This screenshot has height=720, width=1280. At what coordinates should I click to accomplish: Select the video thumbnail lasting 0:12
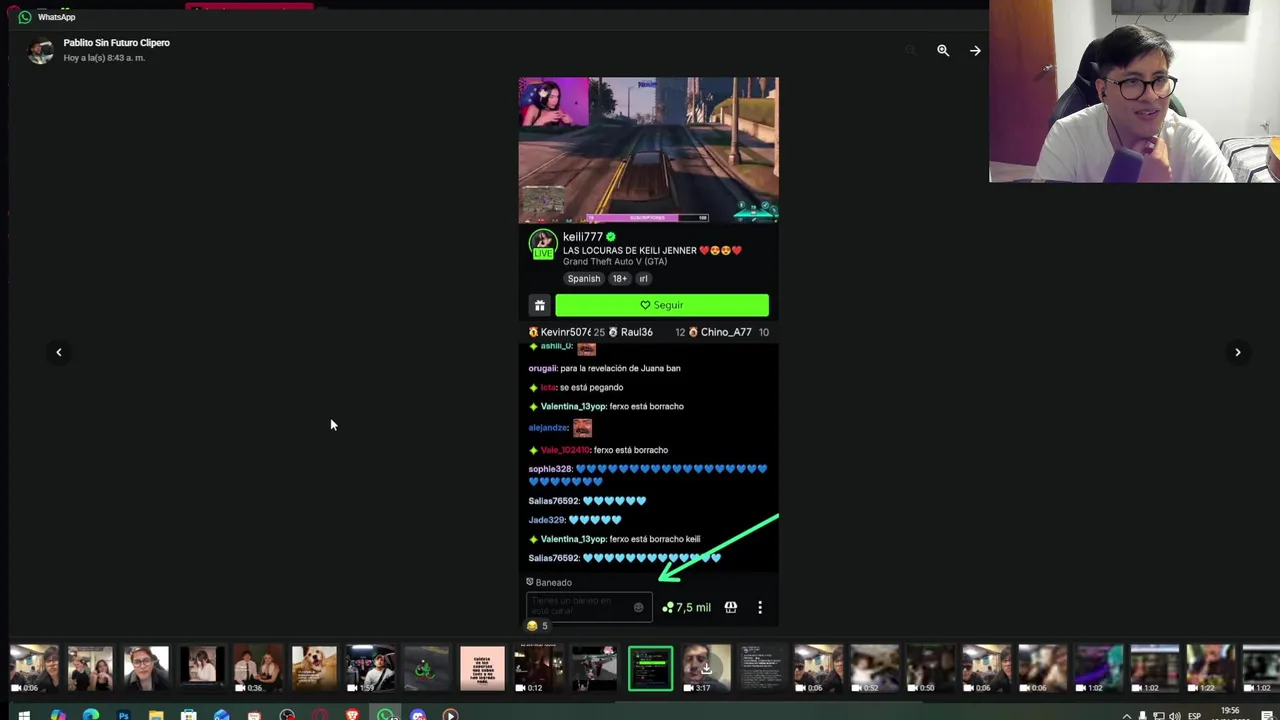tap(538, 669)
